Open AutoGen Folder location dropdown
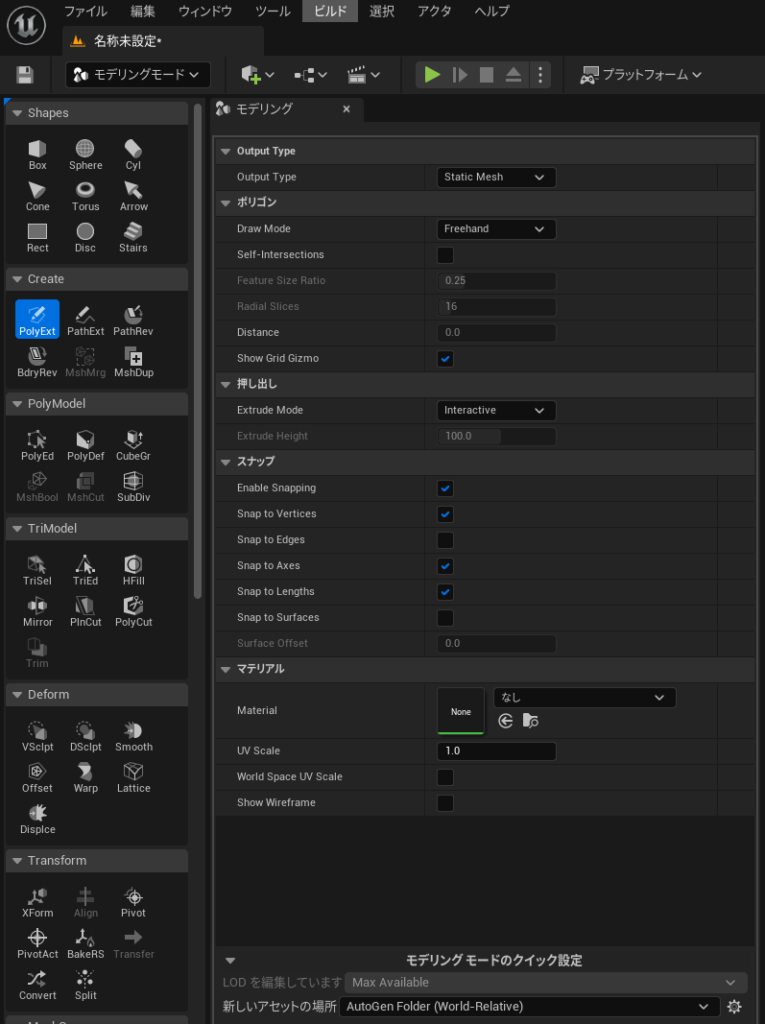765x1024 pixels. click(529, 1006)
